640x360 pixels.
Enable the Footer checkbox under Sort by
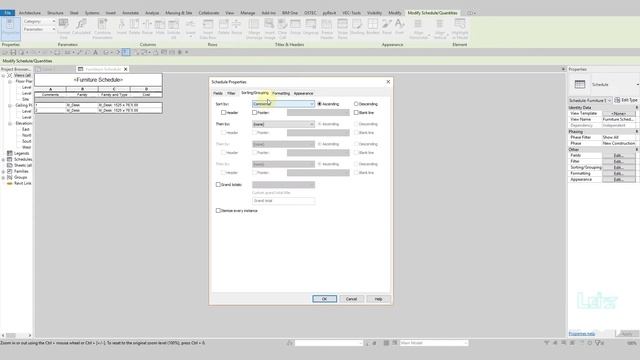[254, 113]
